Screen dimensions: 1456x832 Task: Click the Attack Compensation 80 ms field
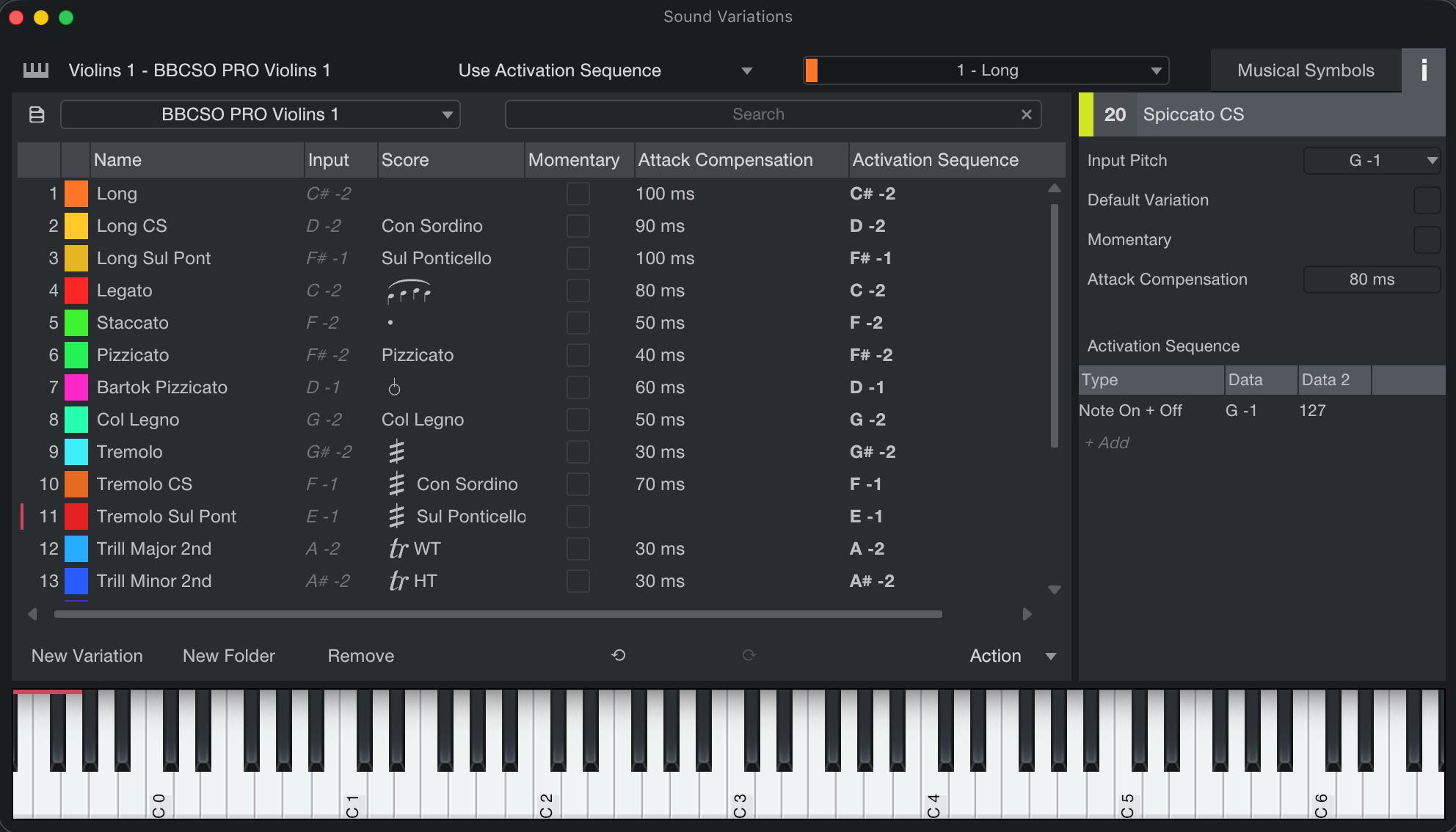click(1372, 280)
